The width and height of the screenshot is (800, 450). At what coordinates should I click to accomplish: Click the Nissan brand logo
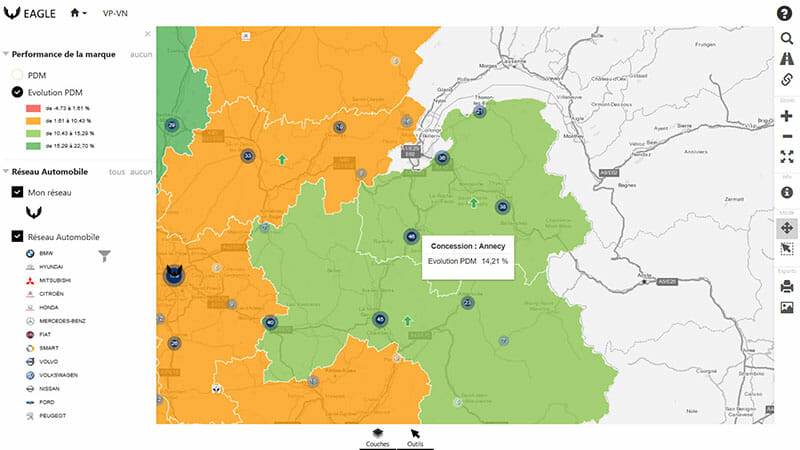[30, 388]
